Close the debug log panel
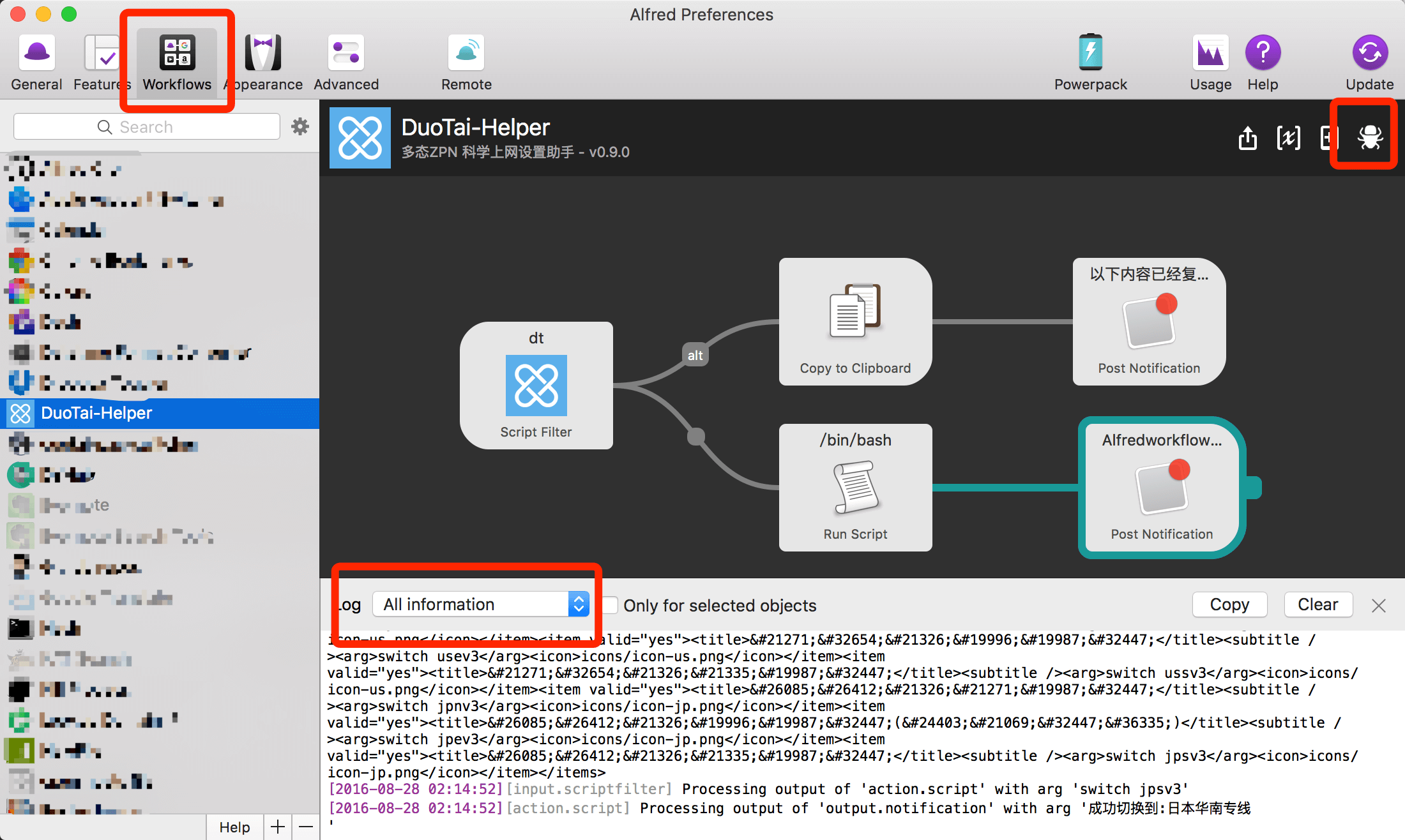Viewport: 1405px width, 840px height. pyautogui.click(x=1378, y=606)
